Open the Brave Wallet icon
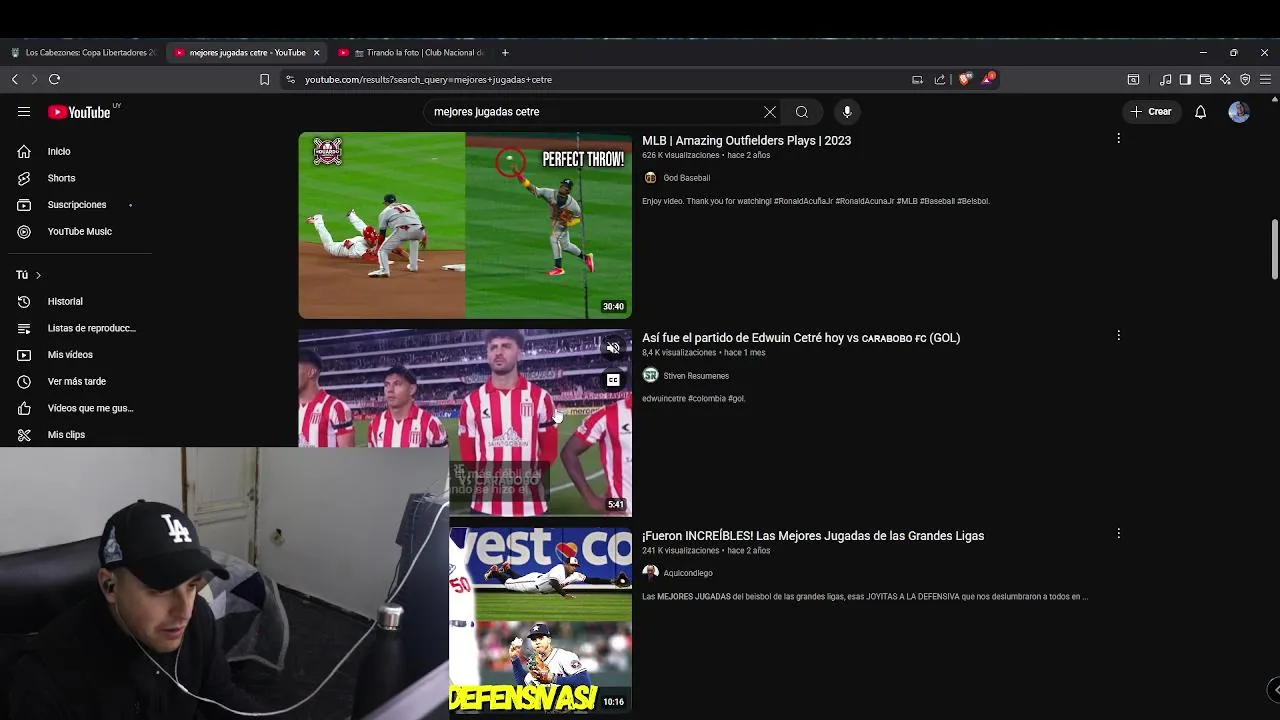The width and height of the screenshot is (1280, 720). pos(1205,79)
